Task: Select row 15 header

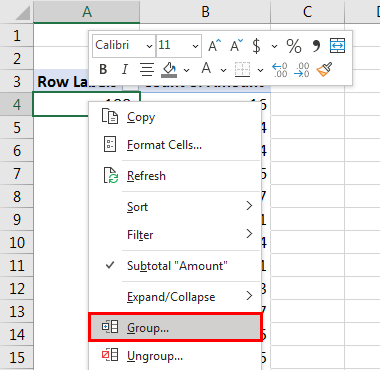Action: [x=17, y=357]
